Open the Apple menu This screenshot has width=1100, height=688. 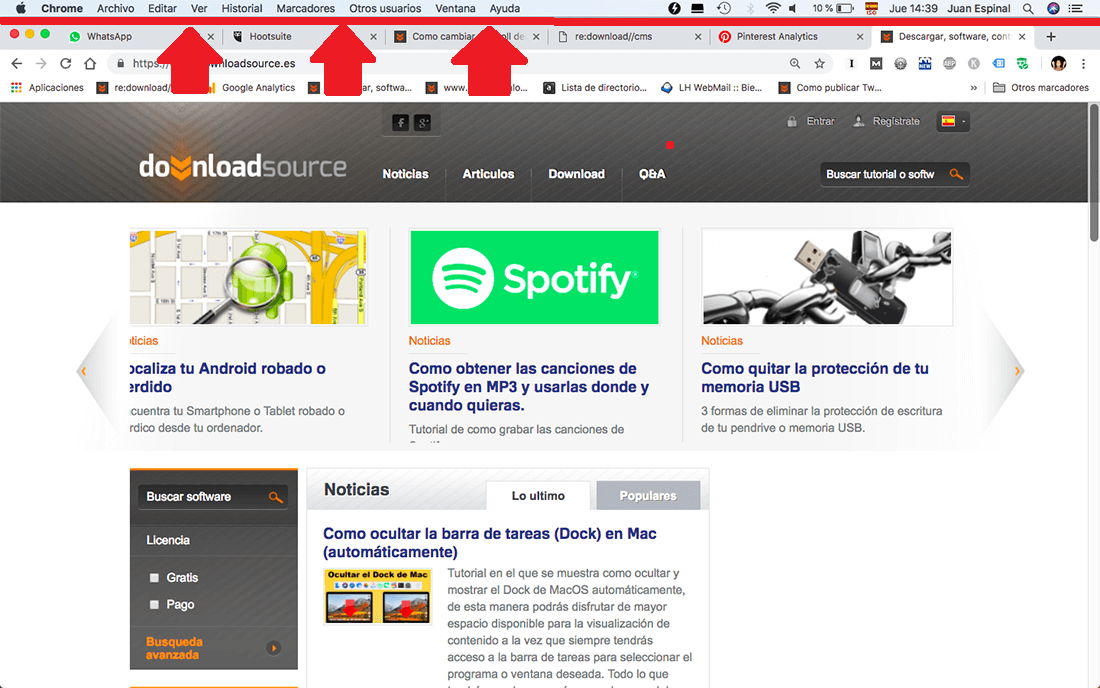[x=20, y=8]
